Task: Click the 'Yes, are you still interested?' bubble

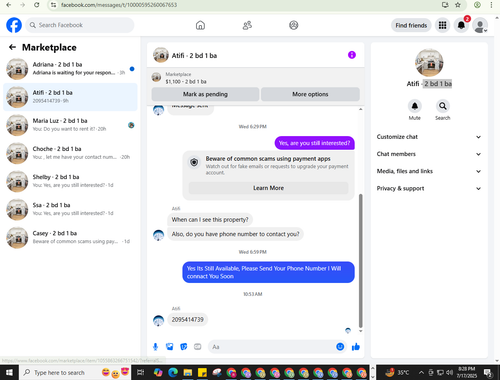Action: [x=314, y=143]
